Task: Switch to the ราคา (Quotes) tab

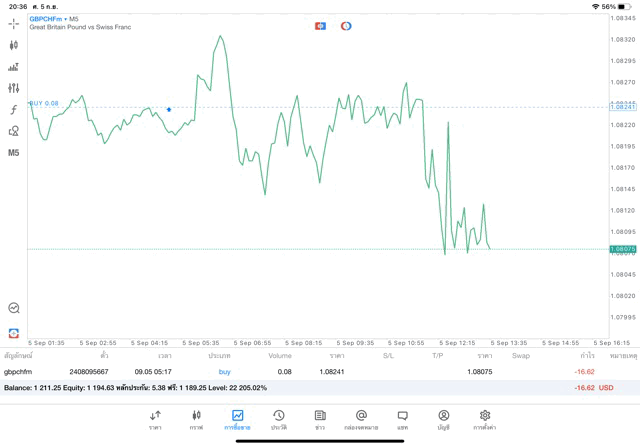Action: coord(155,420)
